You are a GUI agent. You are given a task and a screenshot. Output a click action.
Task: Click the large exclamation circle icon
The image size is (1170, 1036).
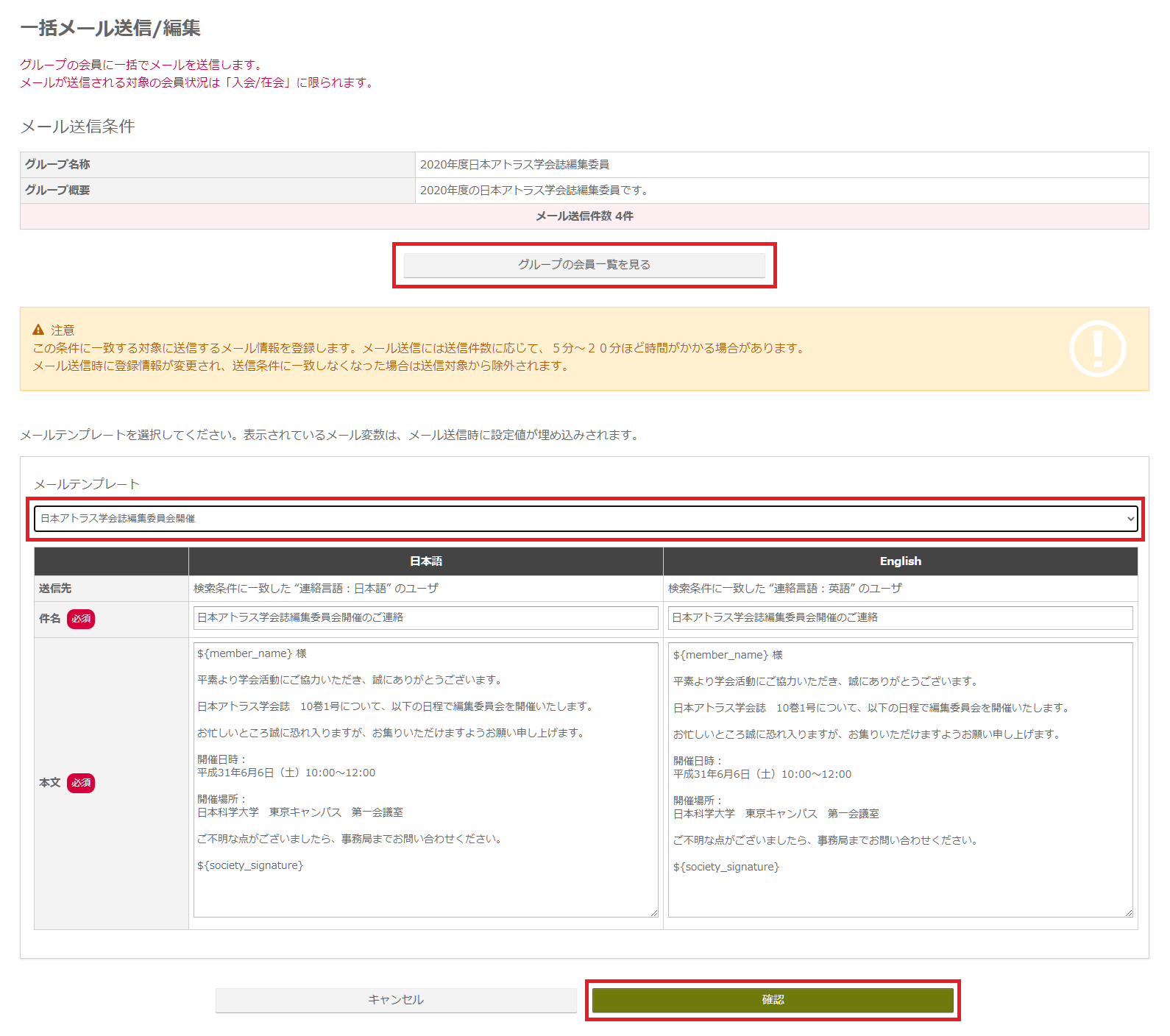(x=1097, y=349)
